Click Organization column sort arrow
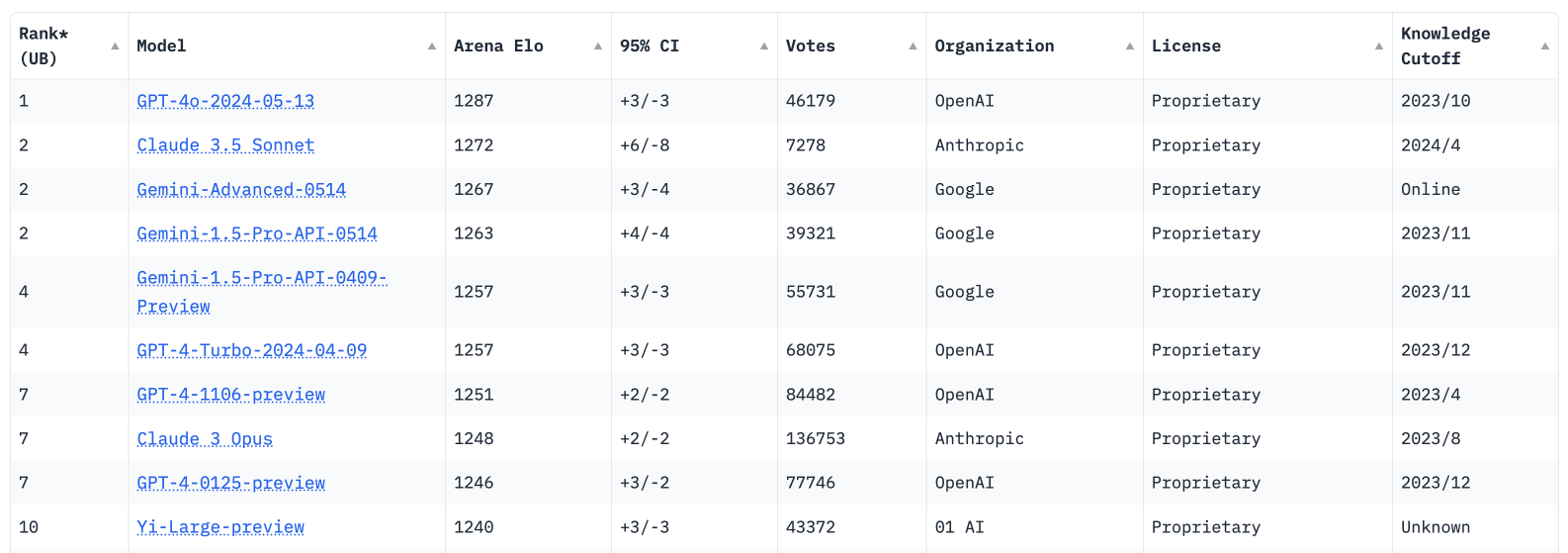Image resolution: width=1568 pixels, height=553 pixels. click(1130, 46)
